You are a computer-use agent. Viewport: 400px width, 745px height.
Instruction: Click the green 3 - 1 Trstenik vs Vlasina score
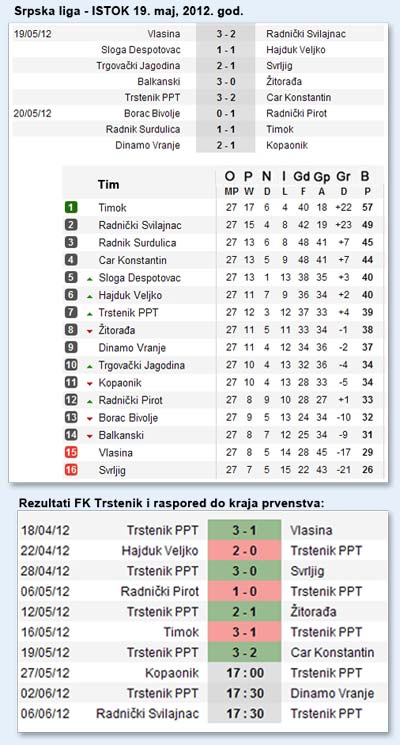[245, 530]
